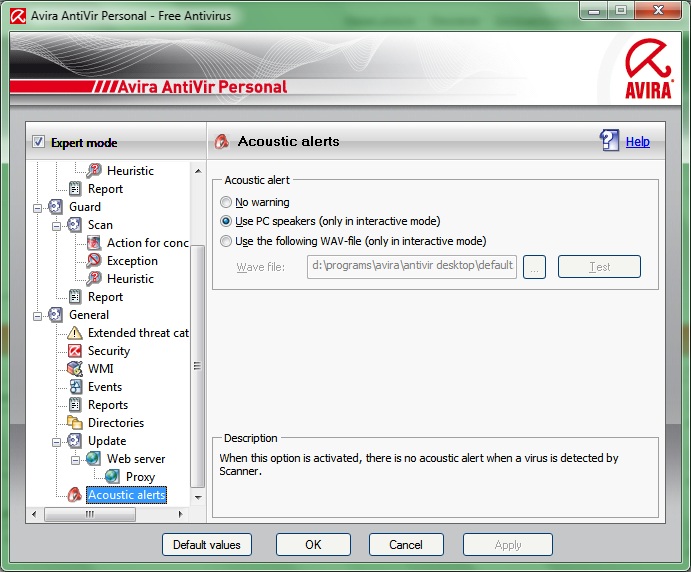Select the Extended threat categories tree item
The width and height of the screenshot is (691, 573).
coord(138,333)
